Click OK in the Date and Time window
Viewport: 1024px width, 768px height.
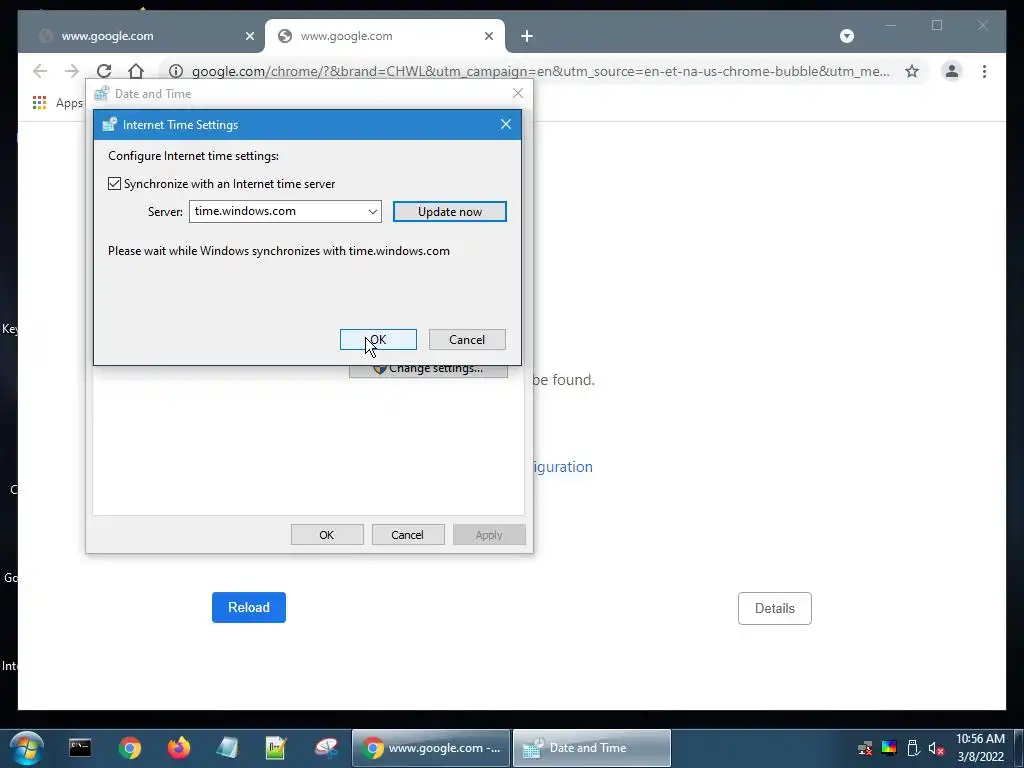pos(327,535)
